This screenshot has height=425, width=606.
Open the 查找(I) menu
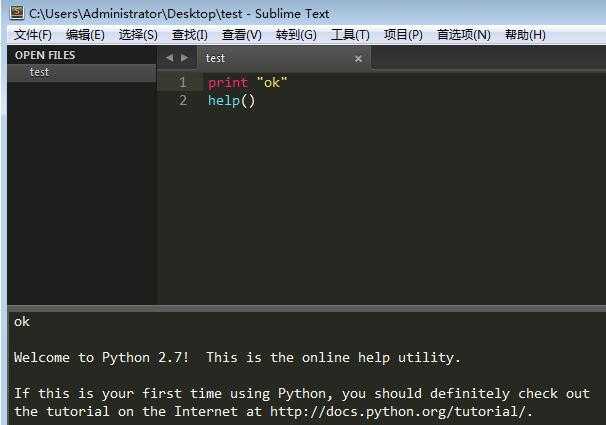pos(189,35)
